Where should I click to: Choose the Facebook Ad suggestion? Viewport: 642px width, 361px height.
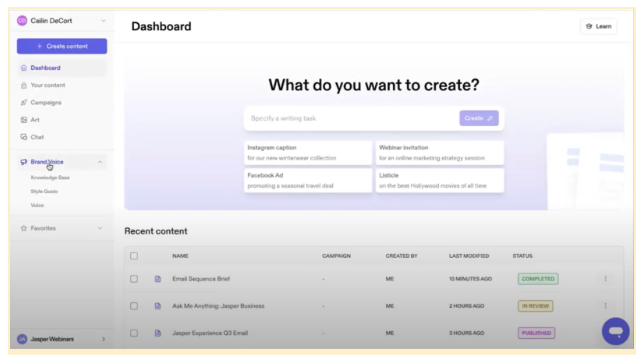[308, 180]
